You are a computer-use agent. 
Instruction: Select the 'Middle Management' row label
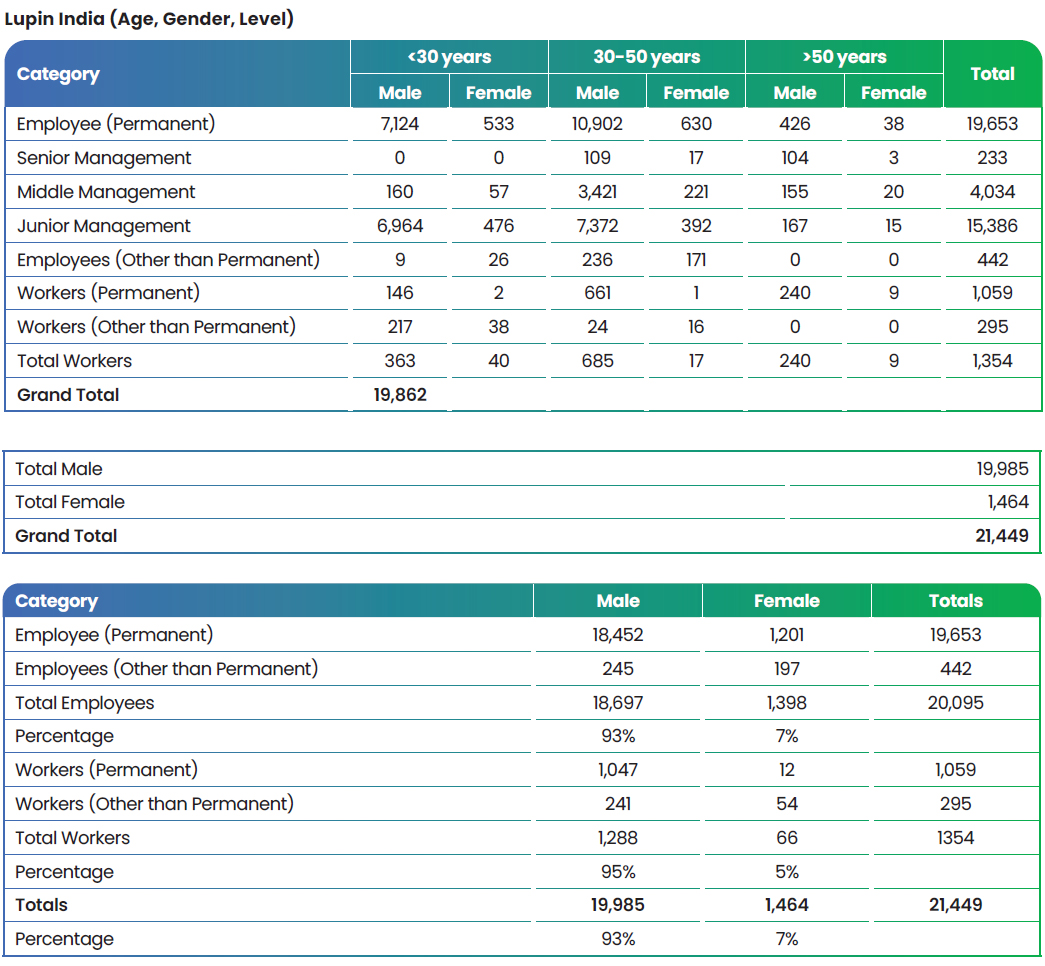106,192
